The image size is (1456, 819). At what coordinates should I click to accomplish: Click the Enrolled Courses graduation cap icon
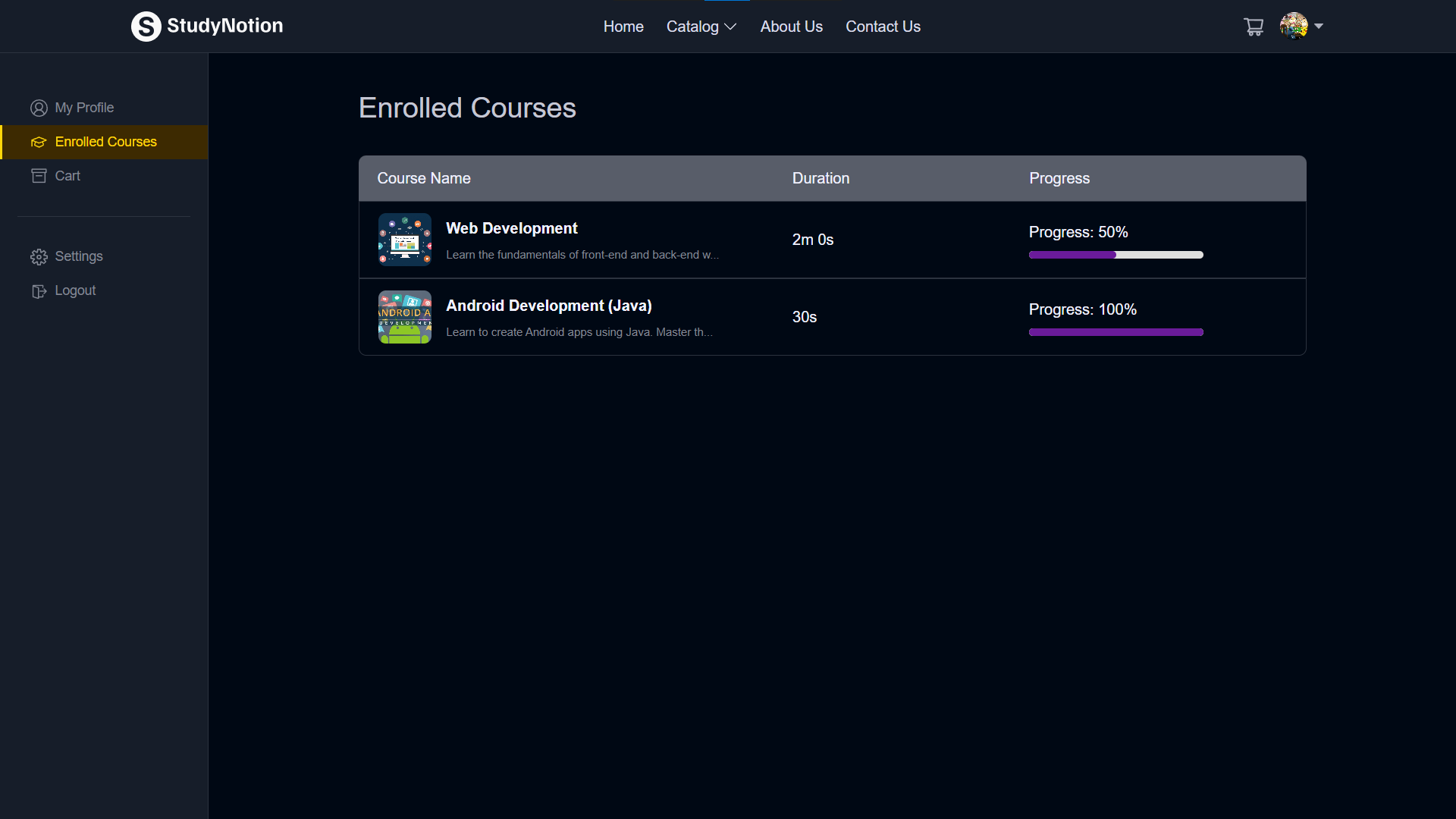(x=39, y=143)
